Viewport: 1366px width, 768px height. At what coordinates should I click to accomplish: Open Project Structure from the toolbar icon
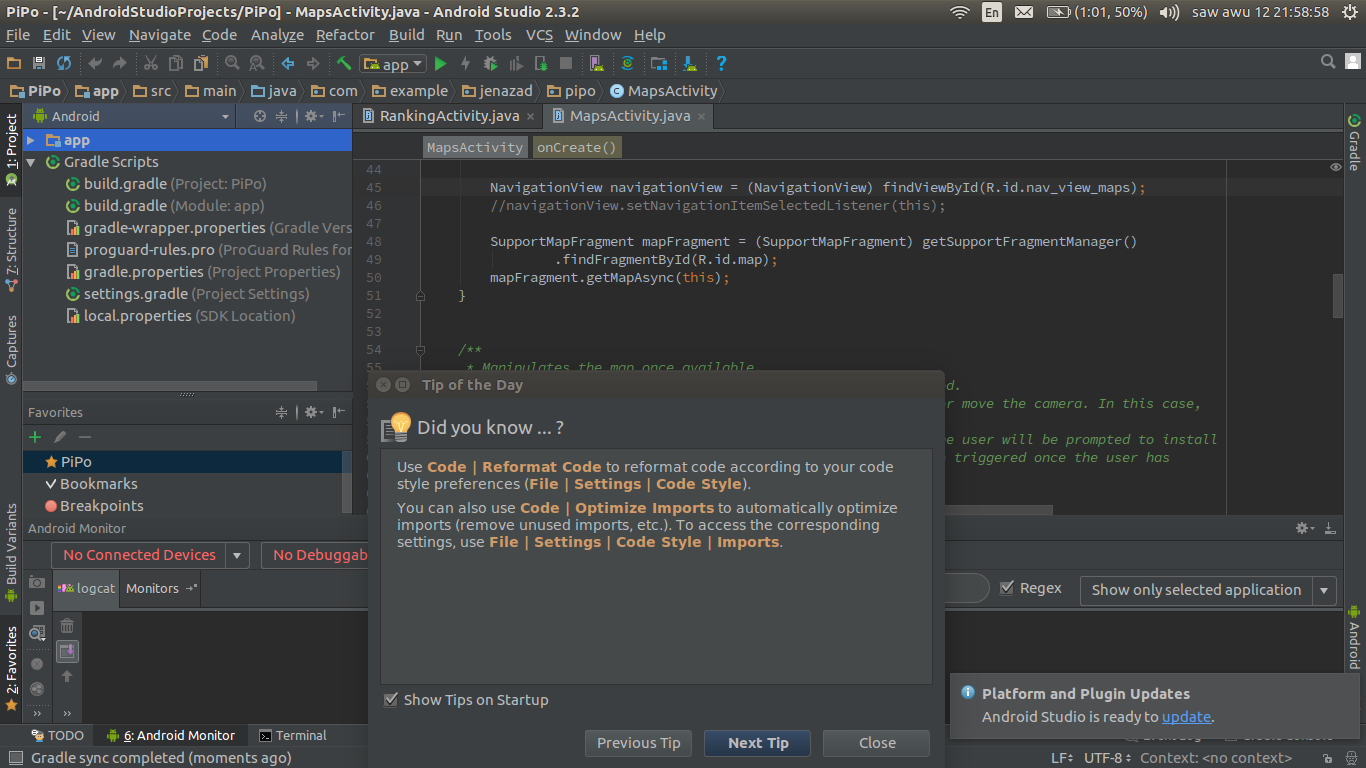[x=658, y=63]
